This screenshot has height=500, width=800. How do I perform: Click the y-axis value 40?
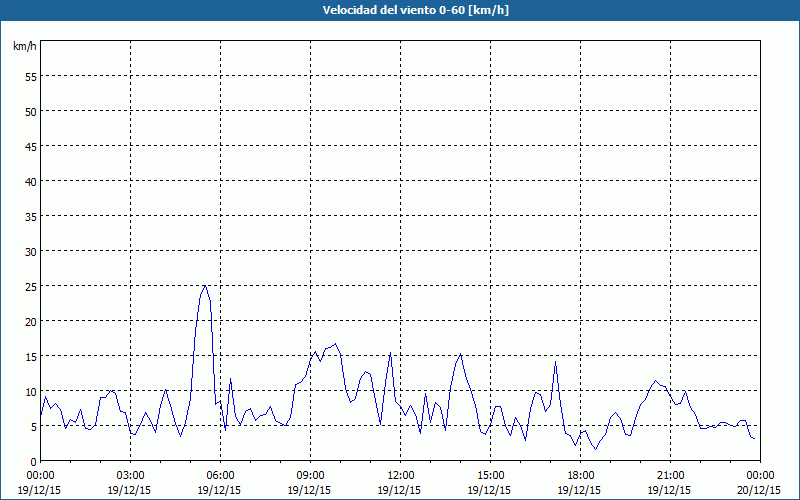coord(31,182)
